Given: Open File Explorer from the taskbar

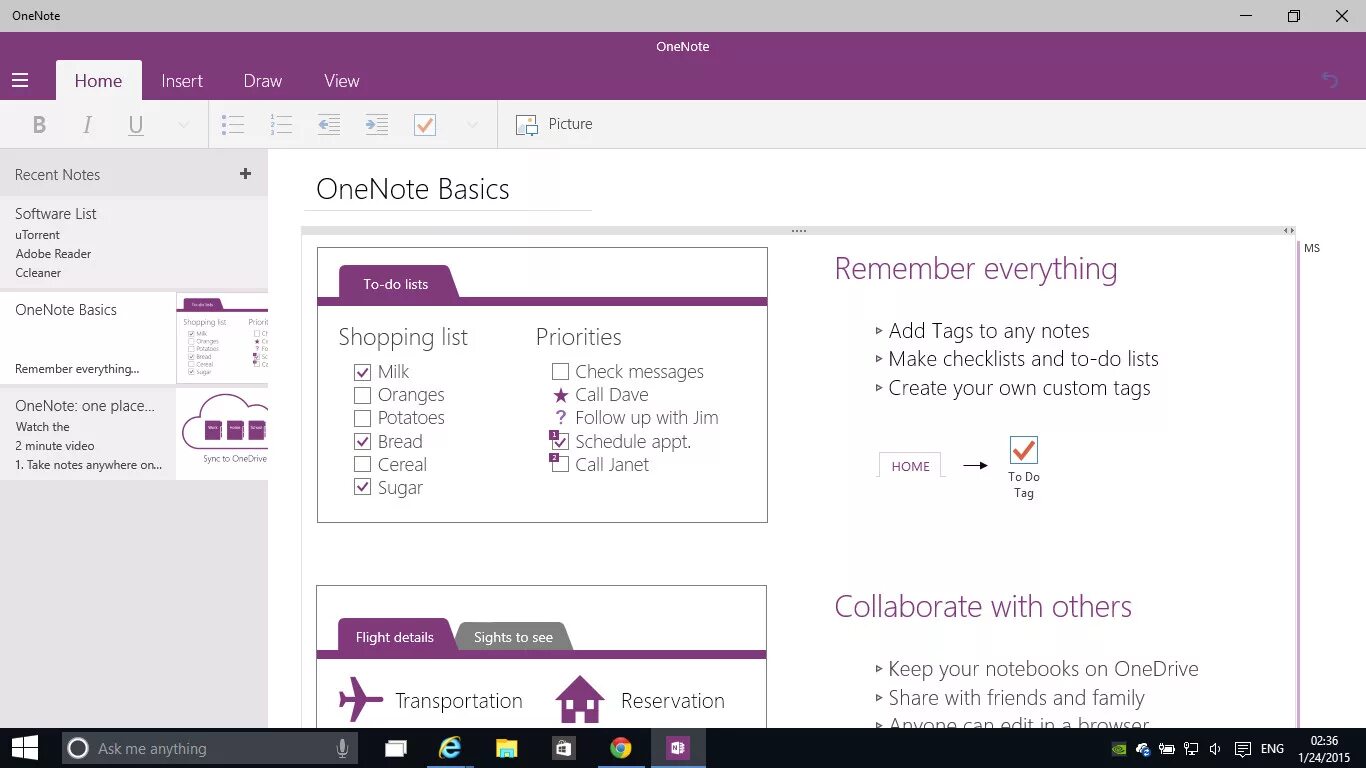Looking at the screenshot, I should point(507,748).
